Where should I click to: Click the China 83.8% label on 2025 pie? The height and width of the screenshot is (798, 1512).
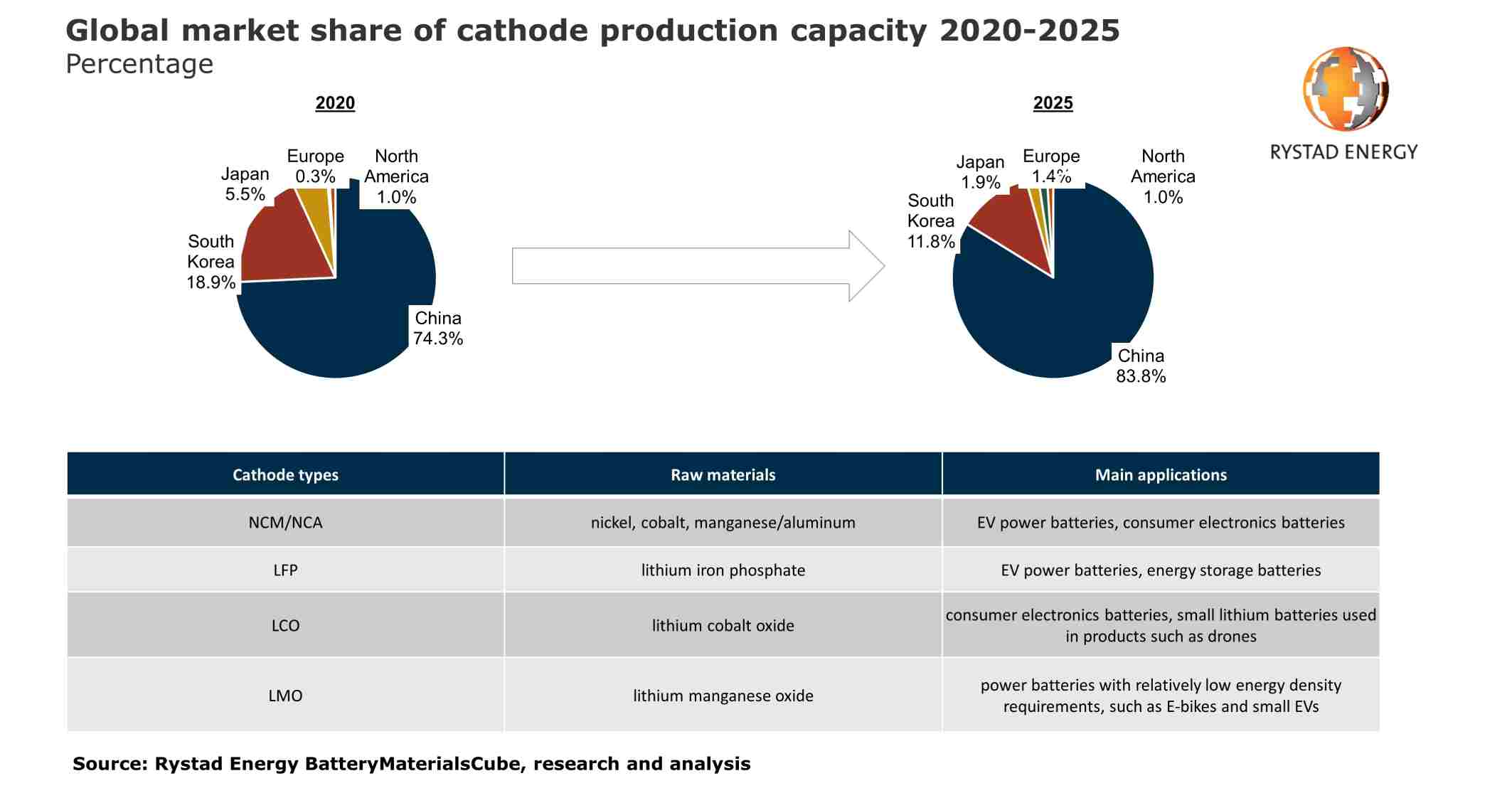pos(1141,366)
